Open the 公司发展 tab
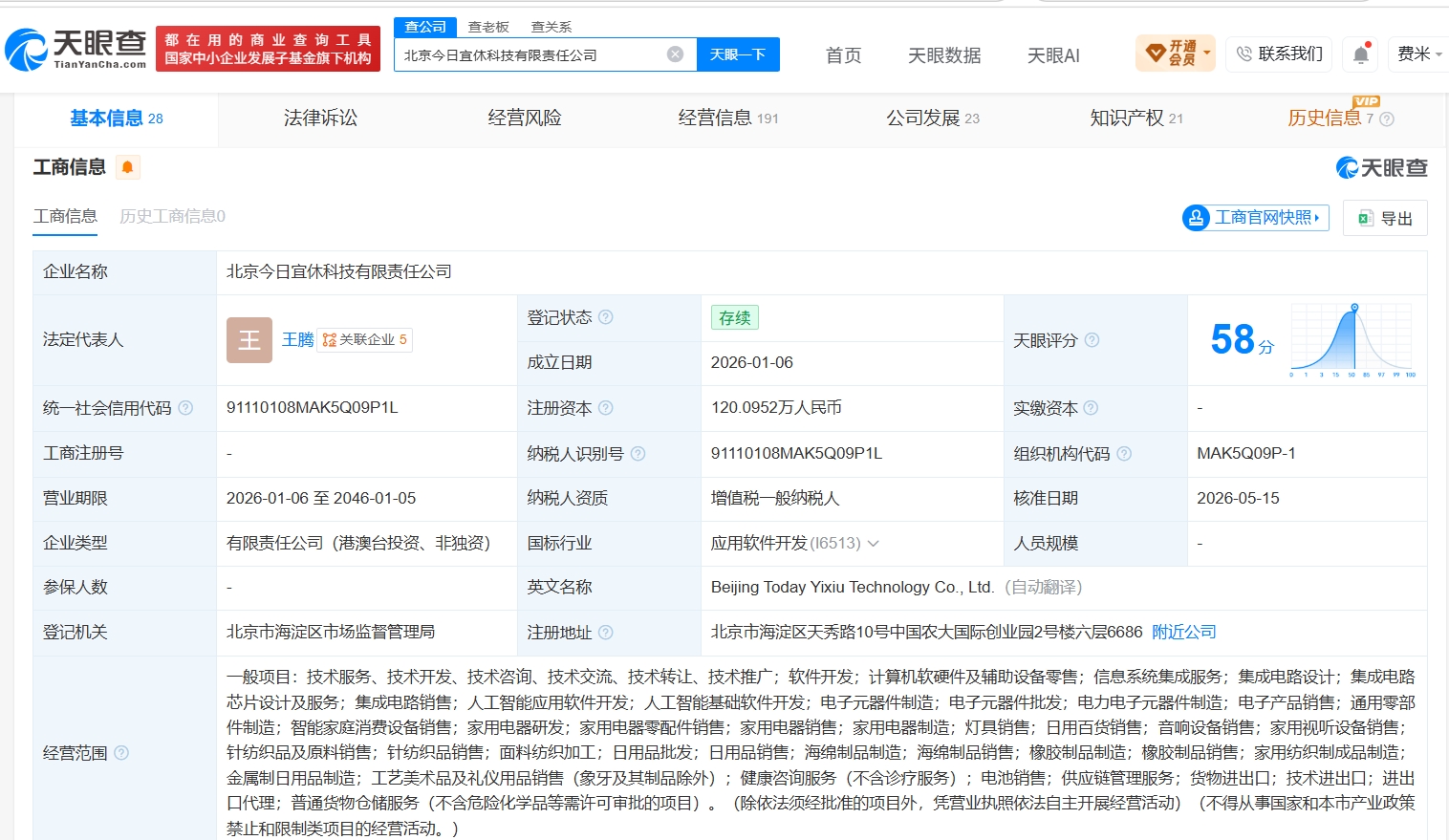Image resolution: width=1449 pixels, height=840 pixels. pos(933,118)
